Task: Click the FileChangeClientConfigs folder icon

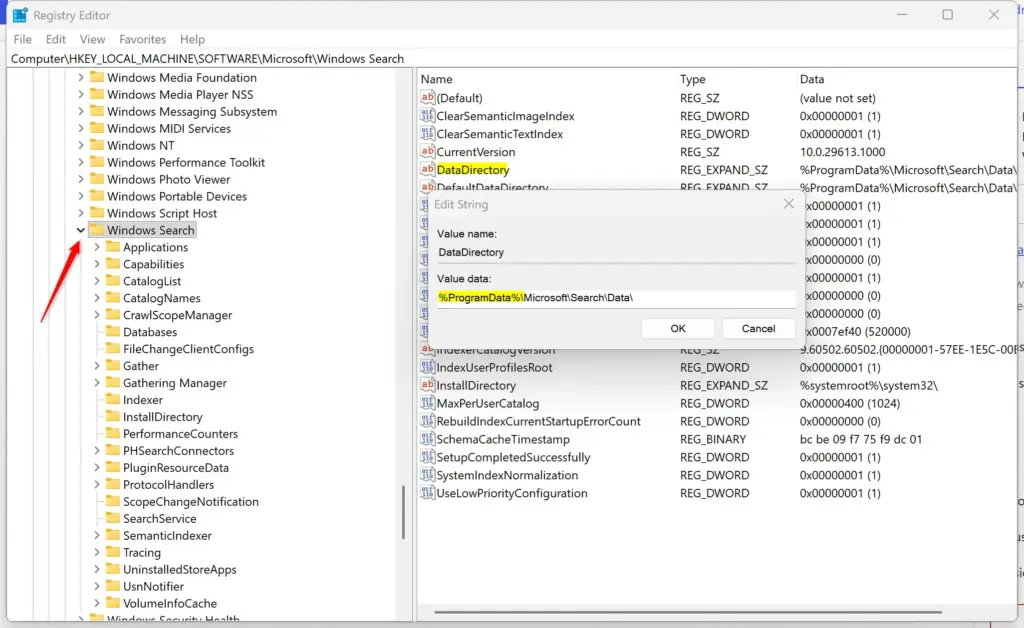Action: coord(113,348)
